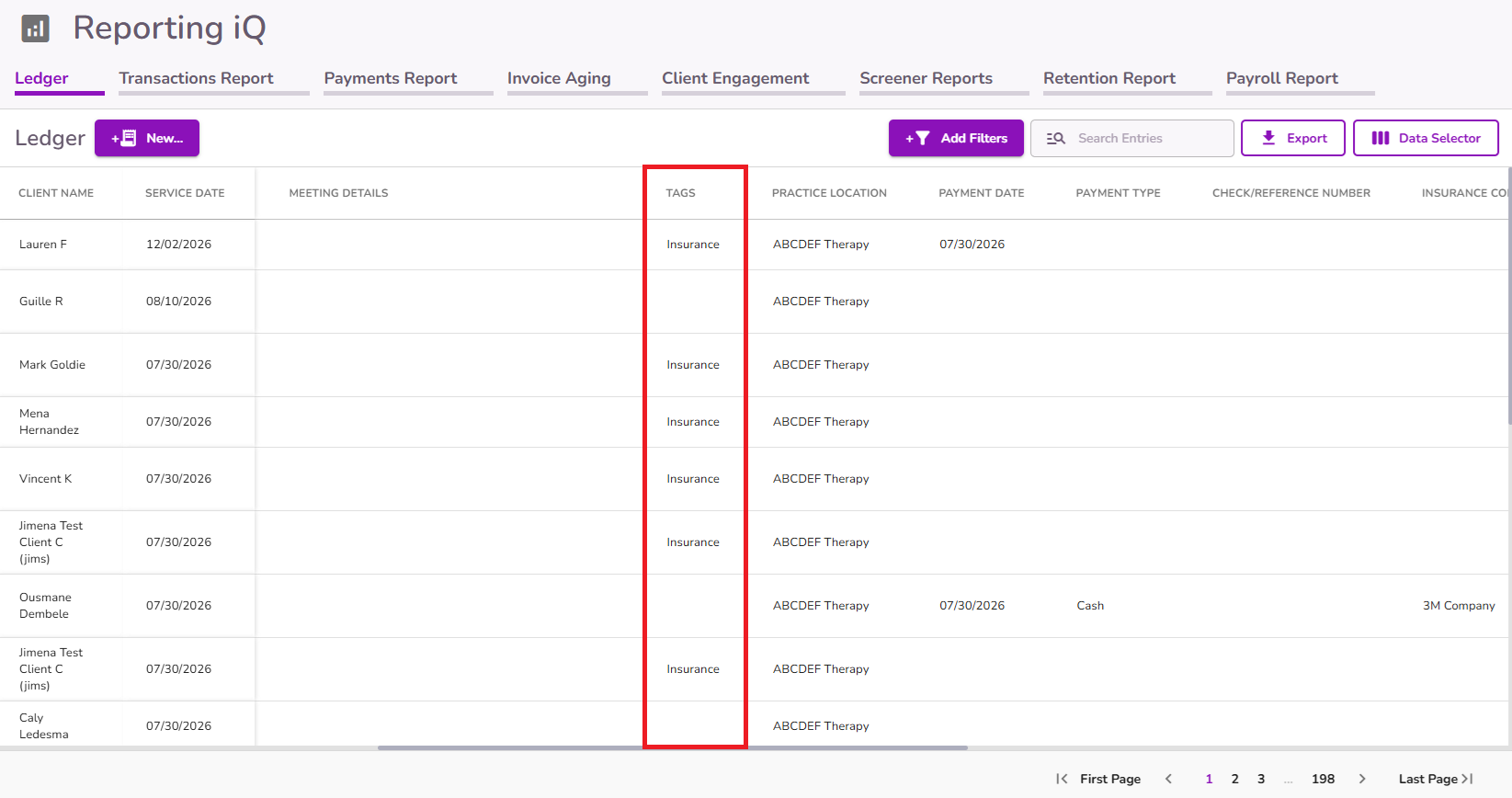Viewport: 1512px width, 798px height.
Task: Go to next page chevron
Action: (1362, 779)
